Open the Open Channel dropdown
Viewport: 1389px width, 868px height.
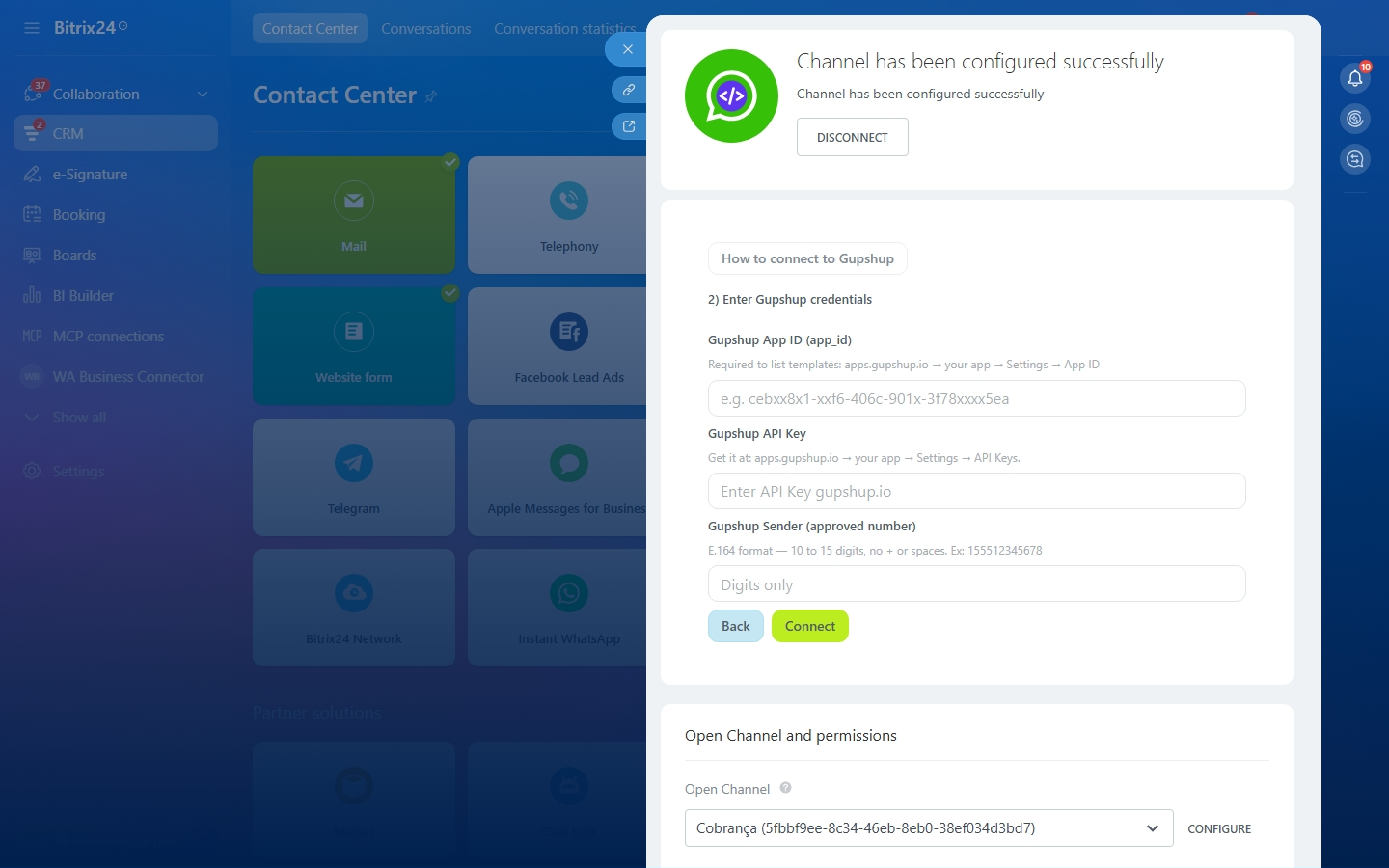[928, 828]
